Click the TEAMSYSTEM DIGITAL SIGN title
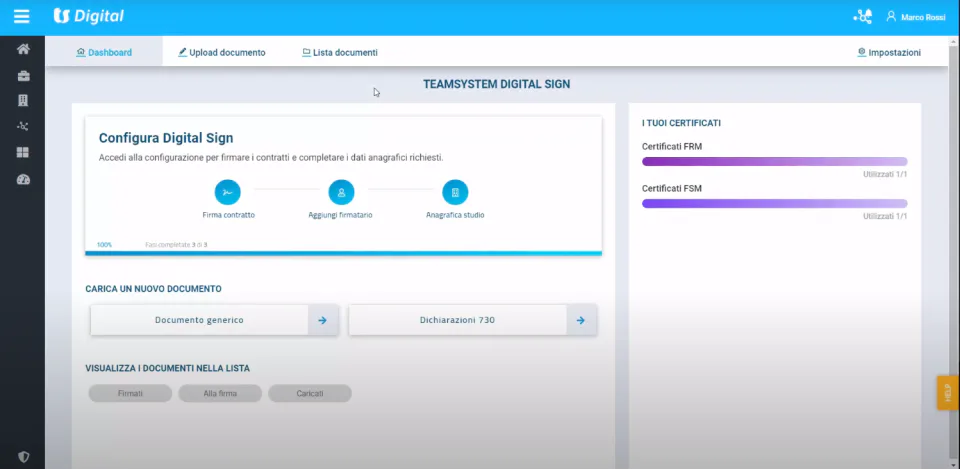960x469 pixels. pos(497,84)
